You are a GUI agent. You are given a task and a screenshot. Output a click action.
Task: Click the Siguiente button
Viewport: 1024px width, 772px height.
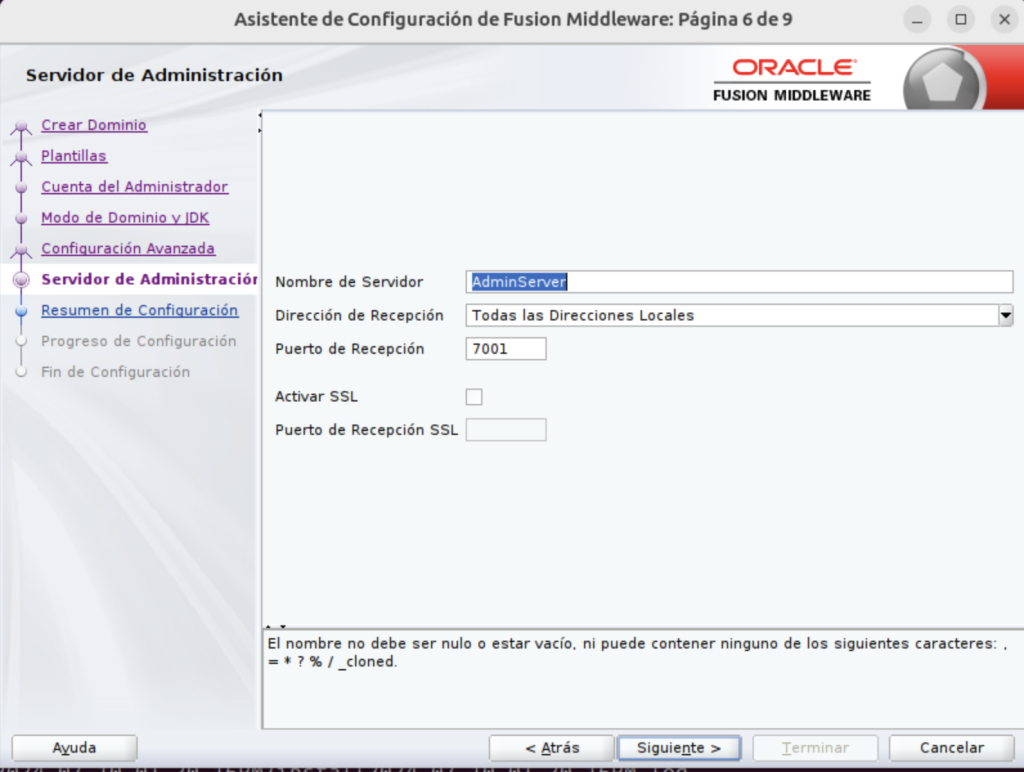(x=679, y=747)
